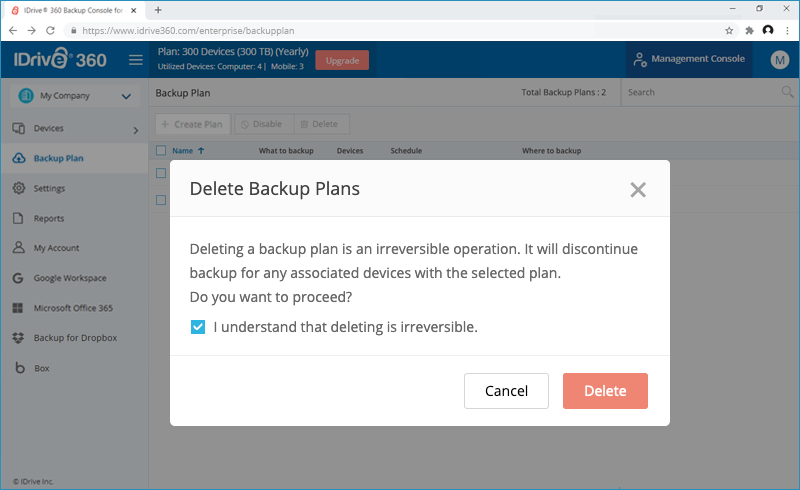Click the Microsoft Office 365 icon
This screenshot has width=800, height=490.
click(x=19, y=308)
